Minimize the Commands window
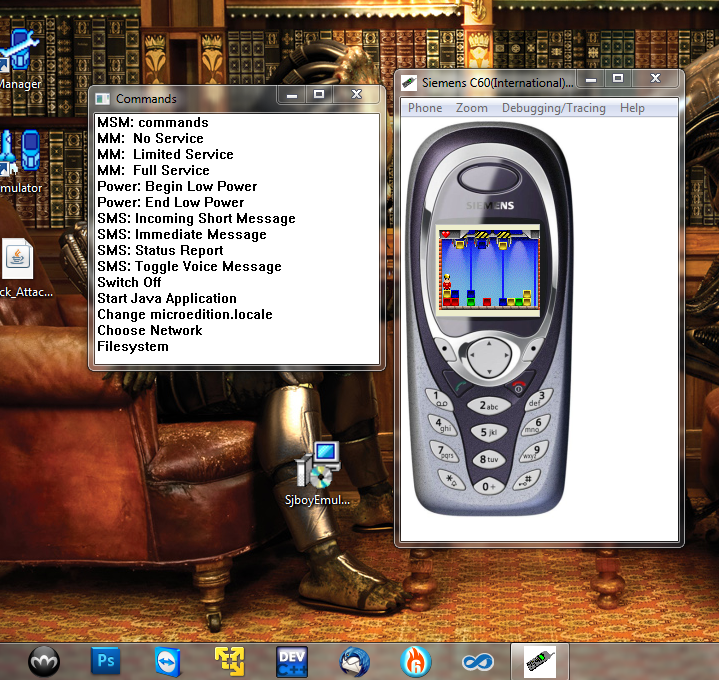This screenshot has height=680, width=719. click(x=292, y=95)
